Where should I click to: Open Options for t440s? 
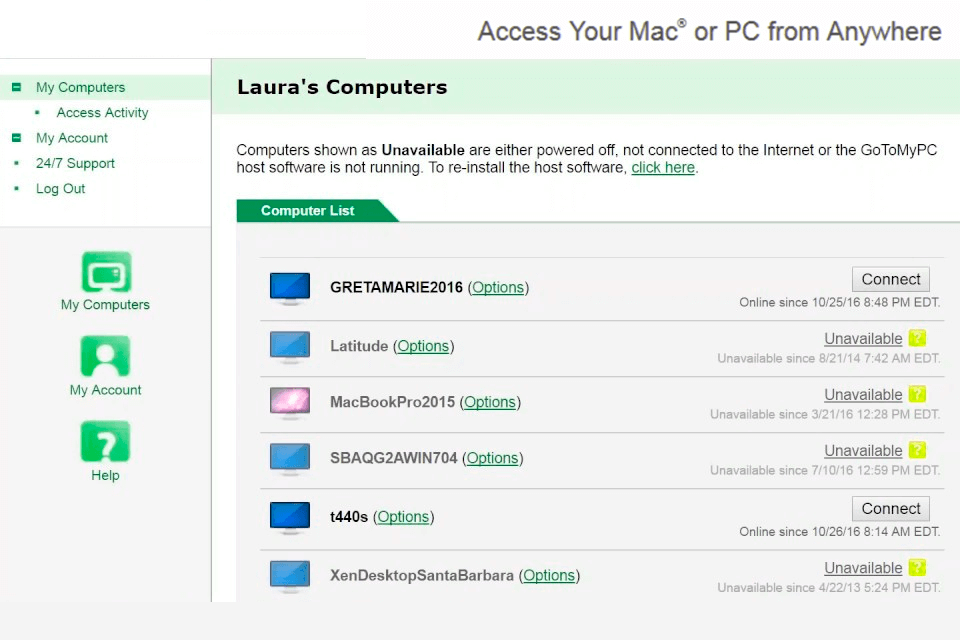pyautogui.click(x=403, y=517)
